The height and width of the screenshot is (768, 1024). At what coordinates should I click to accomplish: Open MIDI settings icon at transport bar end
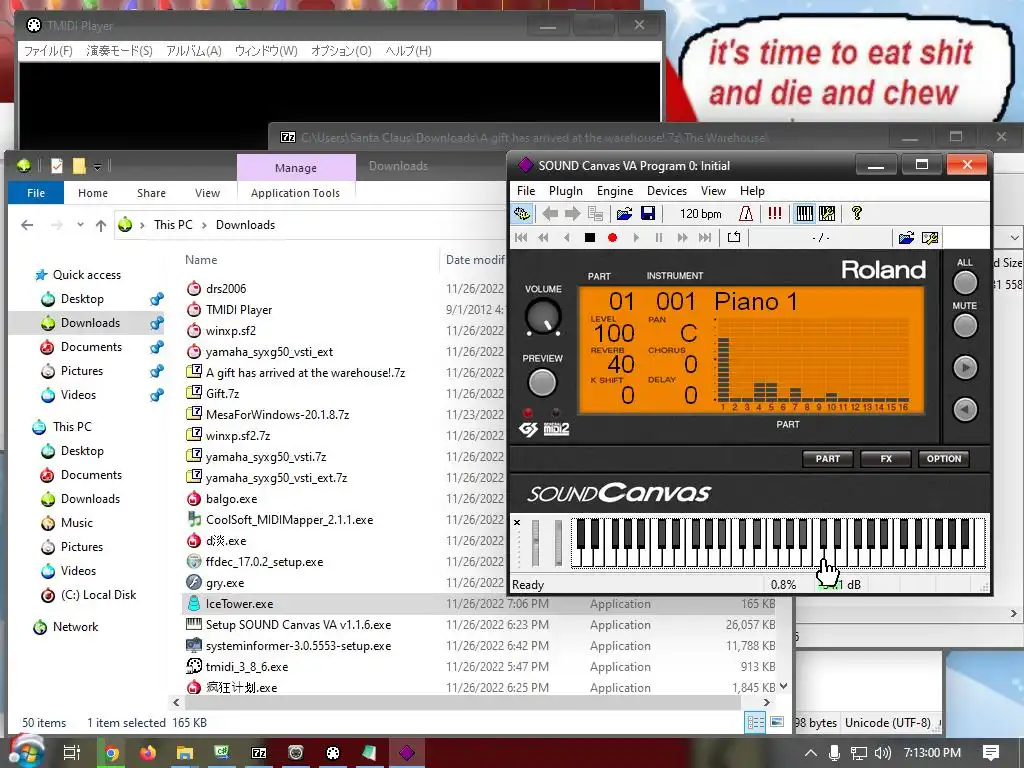(930, 238)
